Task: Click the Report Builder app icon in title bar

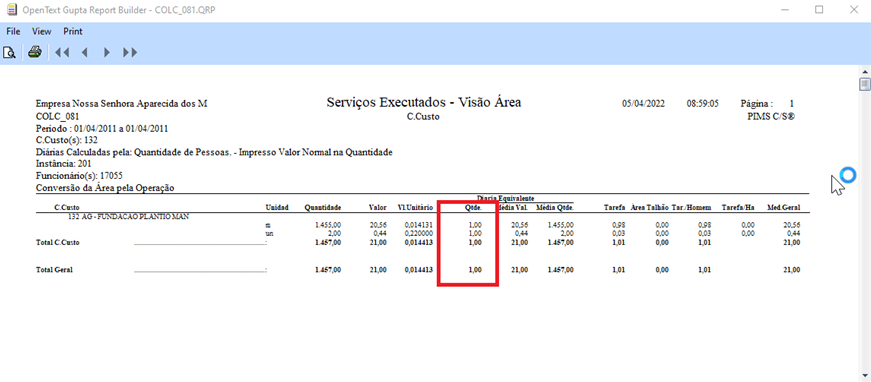Action: [x=11, y=10]
